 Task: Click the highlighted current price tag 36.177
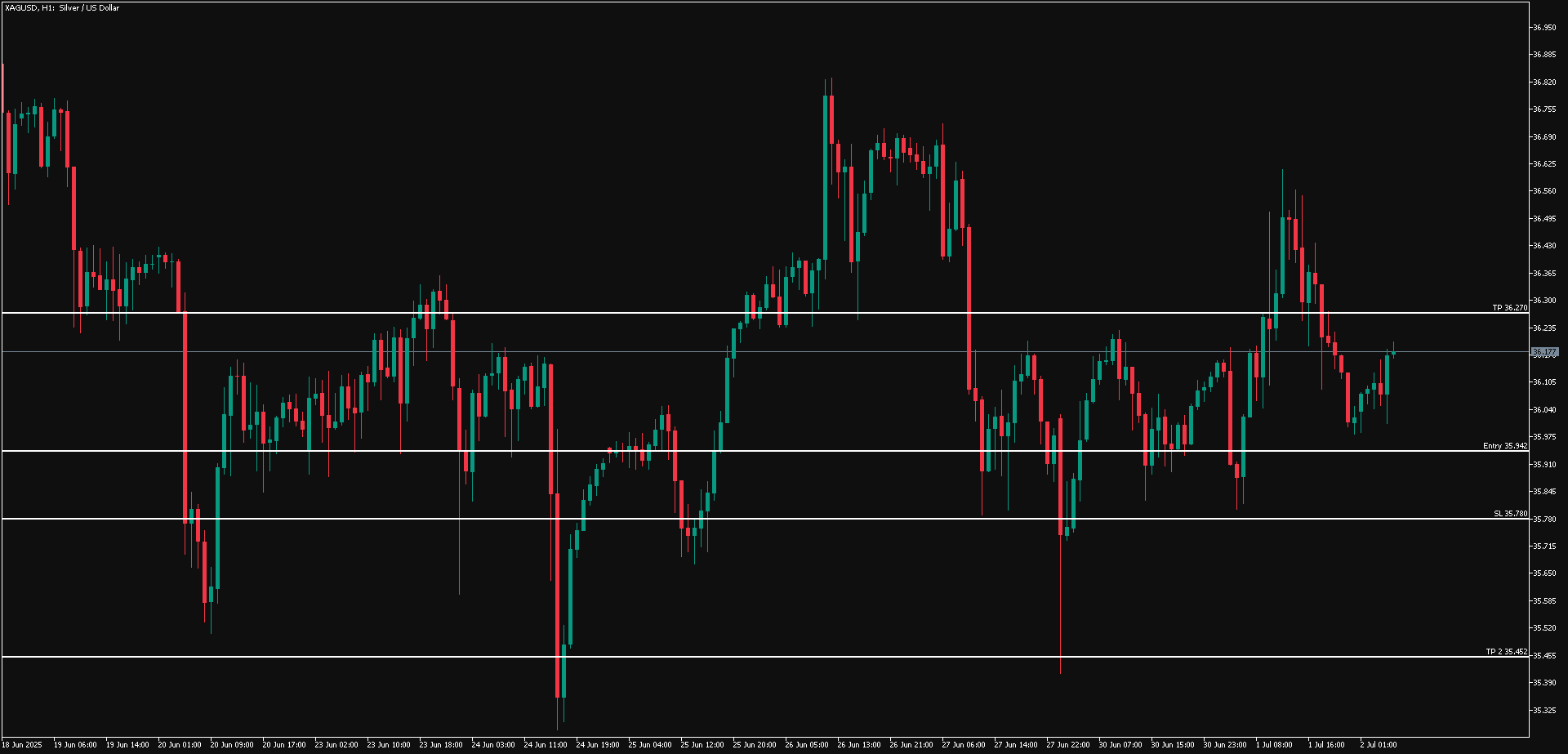click(1544, 350)
